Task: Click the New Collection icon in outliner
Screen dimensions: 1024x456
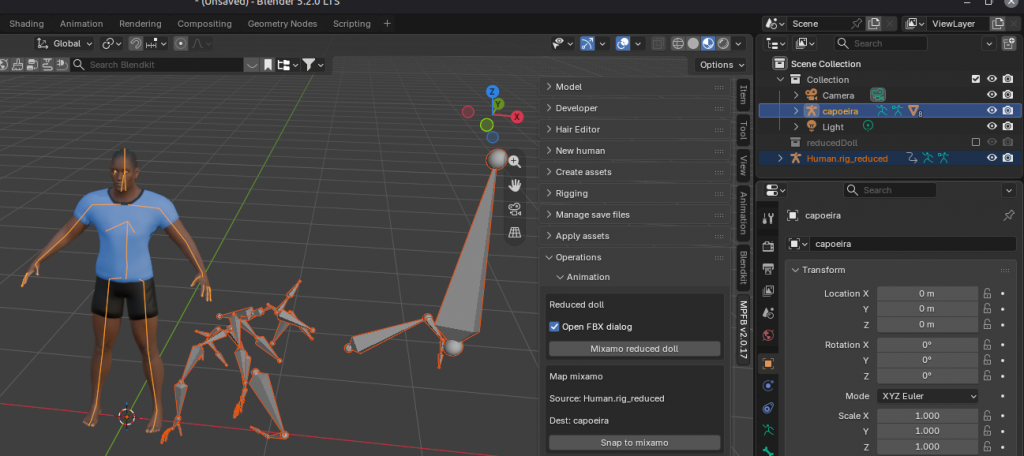Action: (1009, 44)
